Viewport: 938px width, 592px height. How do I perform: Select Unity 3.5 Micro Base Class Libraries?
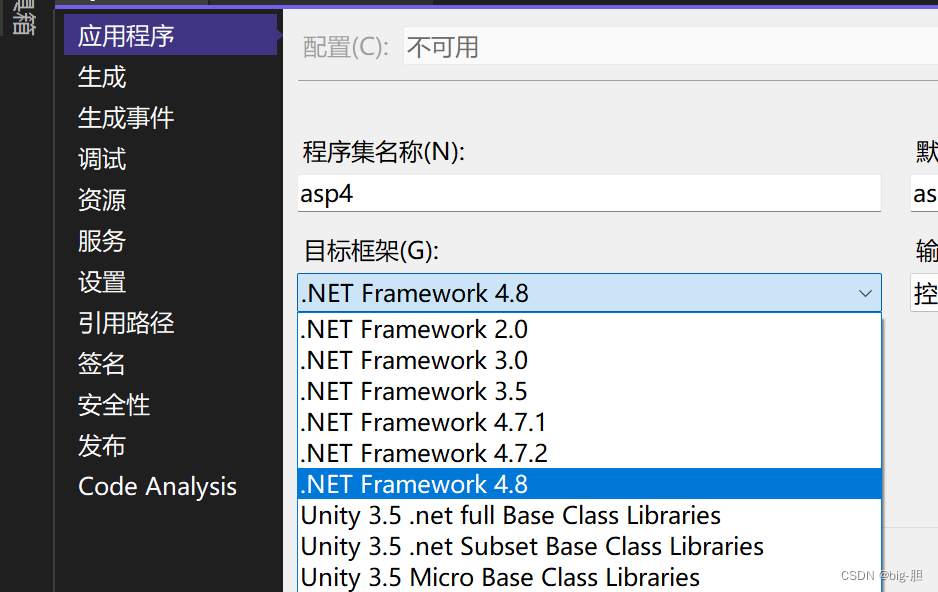point(589,577)
